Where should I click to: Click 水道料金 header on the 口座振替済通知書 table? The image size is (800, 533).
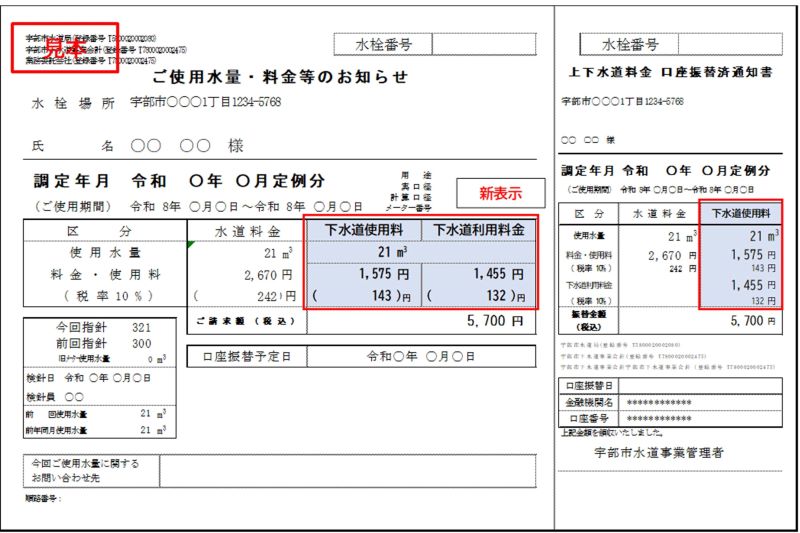[659, 214]
